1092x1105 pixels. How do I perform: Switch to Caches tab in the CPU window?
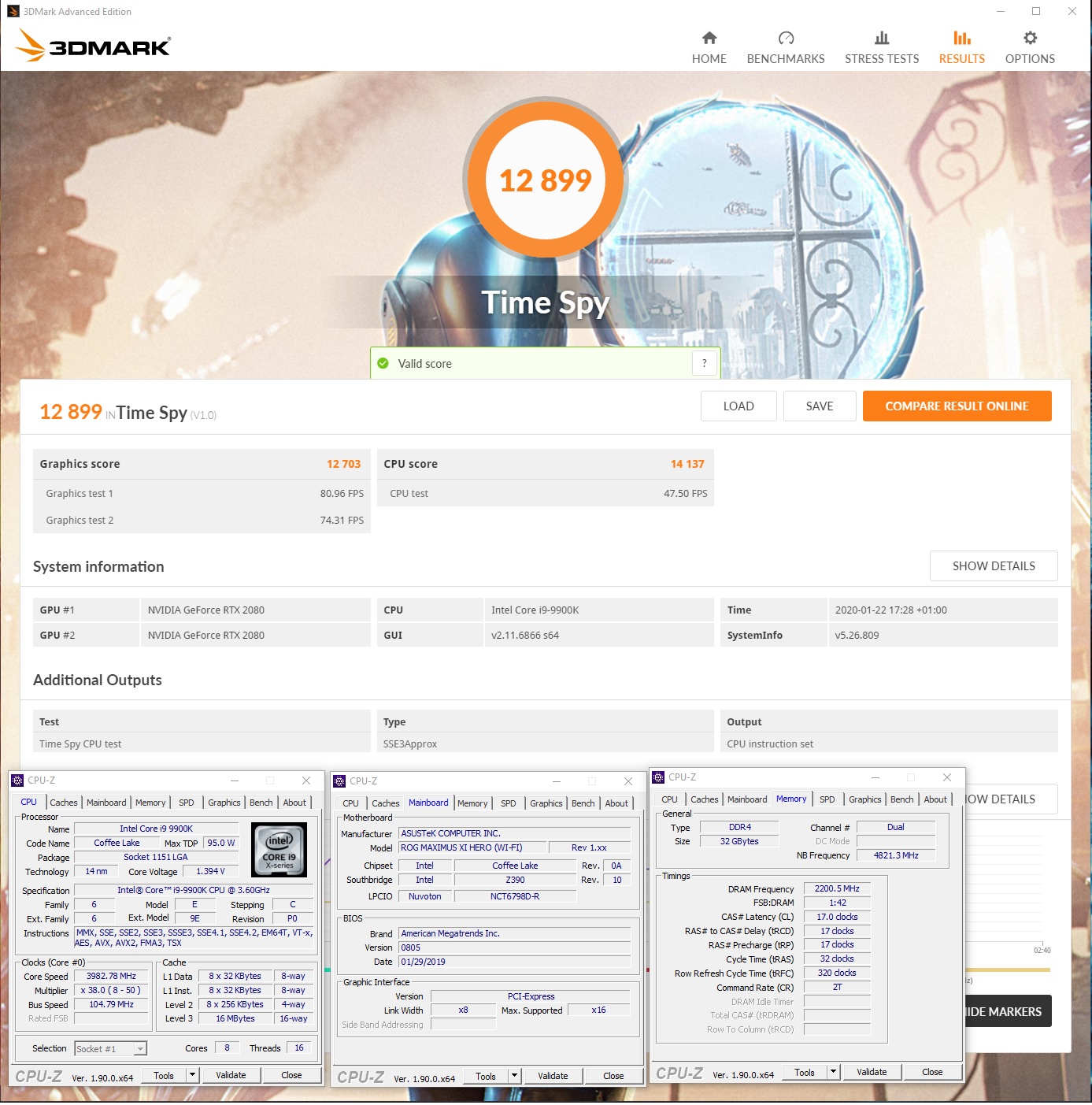coord(64,803)
